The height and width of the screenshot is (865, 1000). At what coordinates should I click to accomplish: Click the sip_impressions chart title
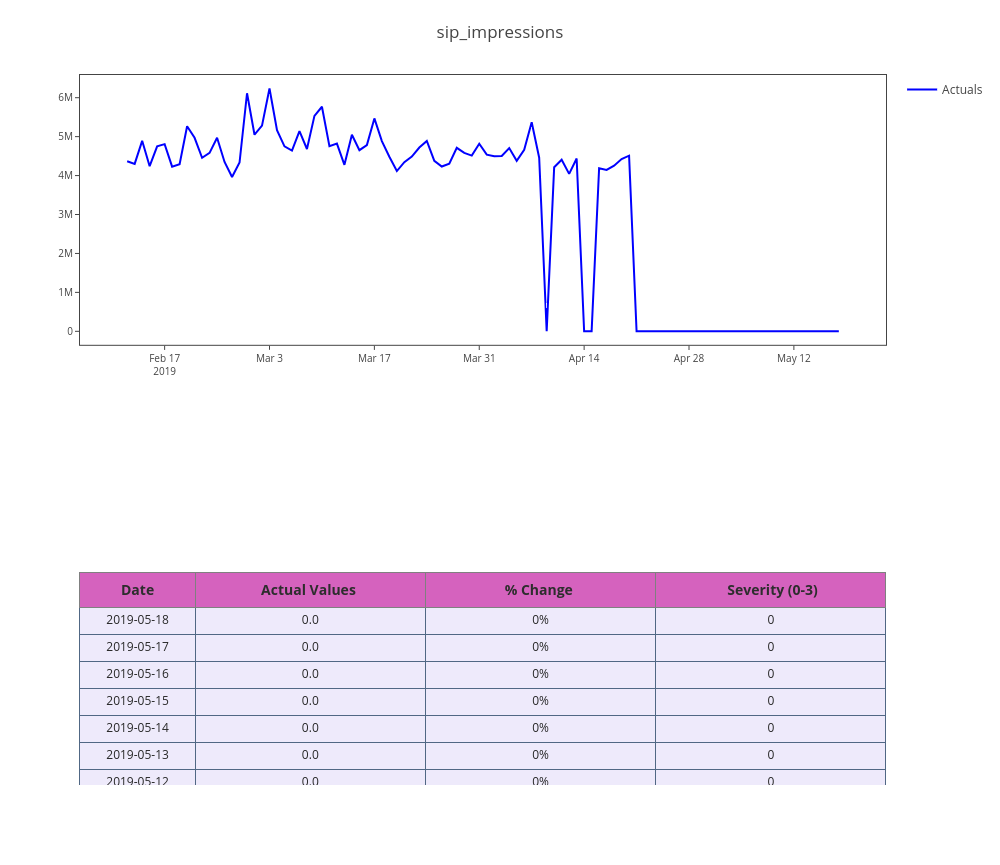499,32
